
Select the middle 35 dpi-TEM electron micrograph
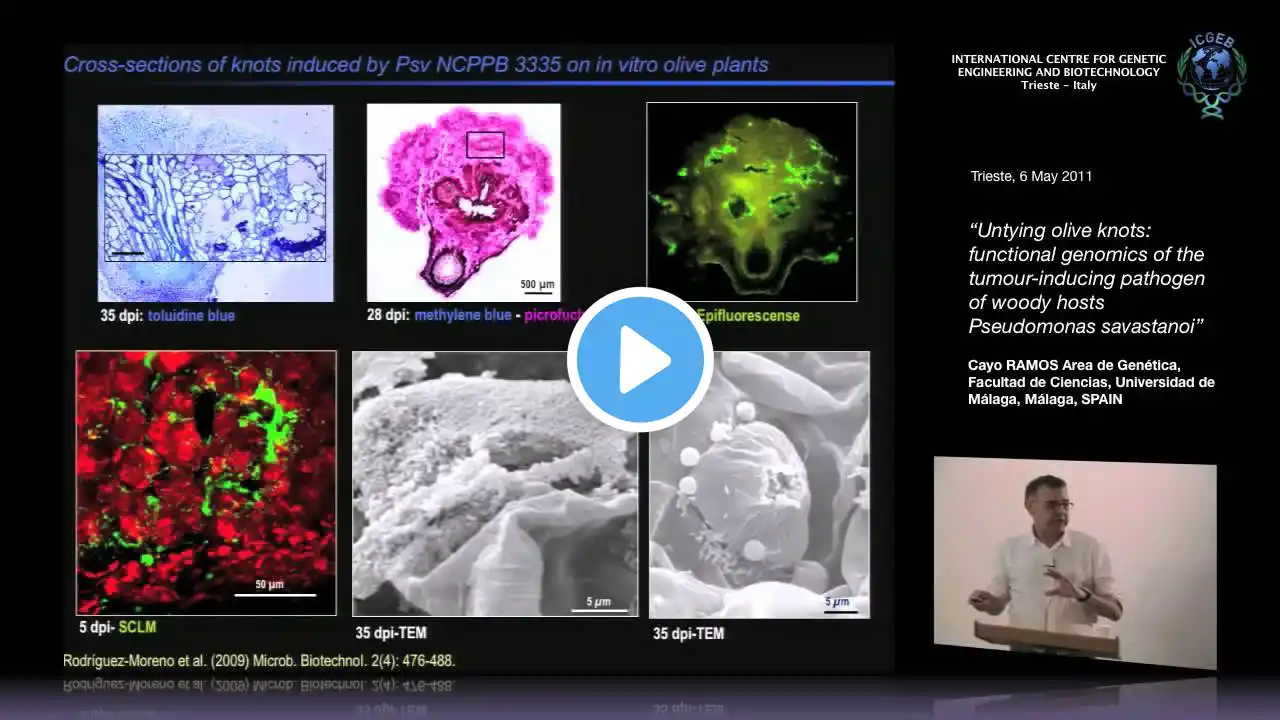coord(495,483)
